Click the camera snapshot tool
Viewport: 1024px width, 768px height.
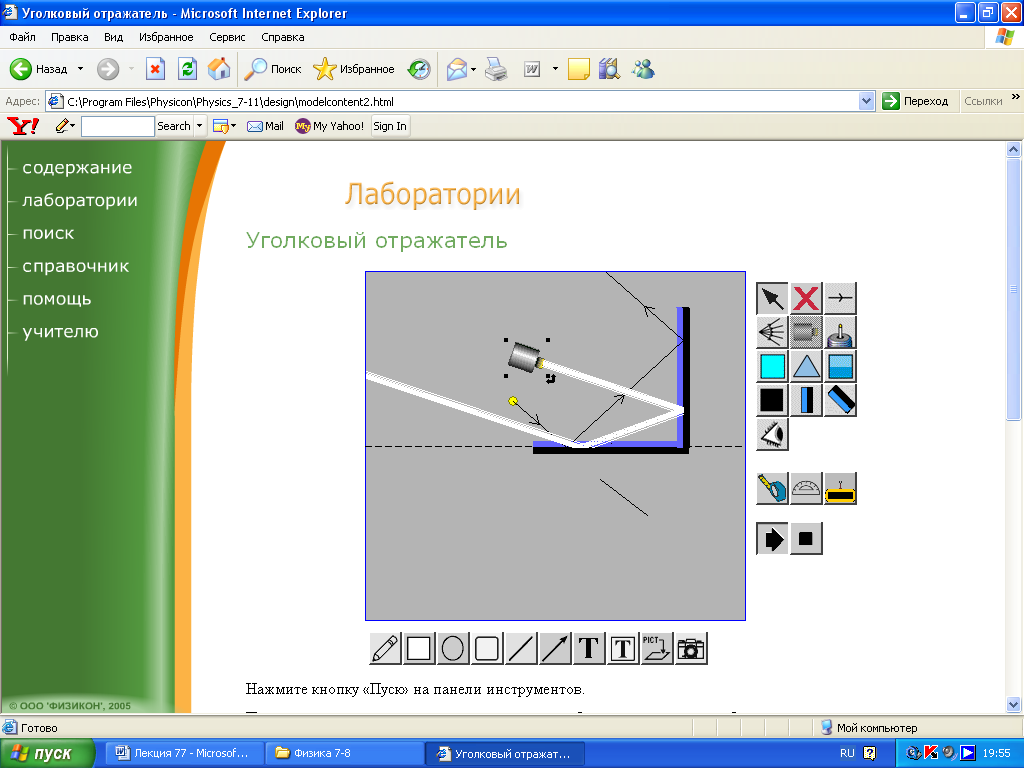coord(691,648)
